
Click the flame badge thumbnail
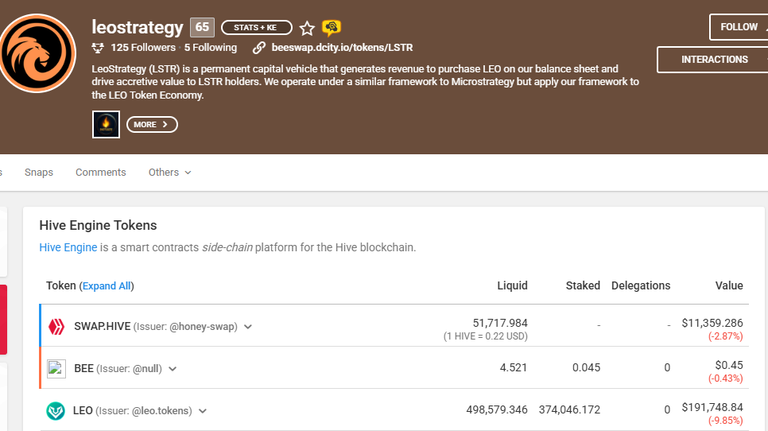tap(106, 124)
